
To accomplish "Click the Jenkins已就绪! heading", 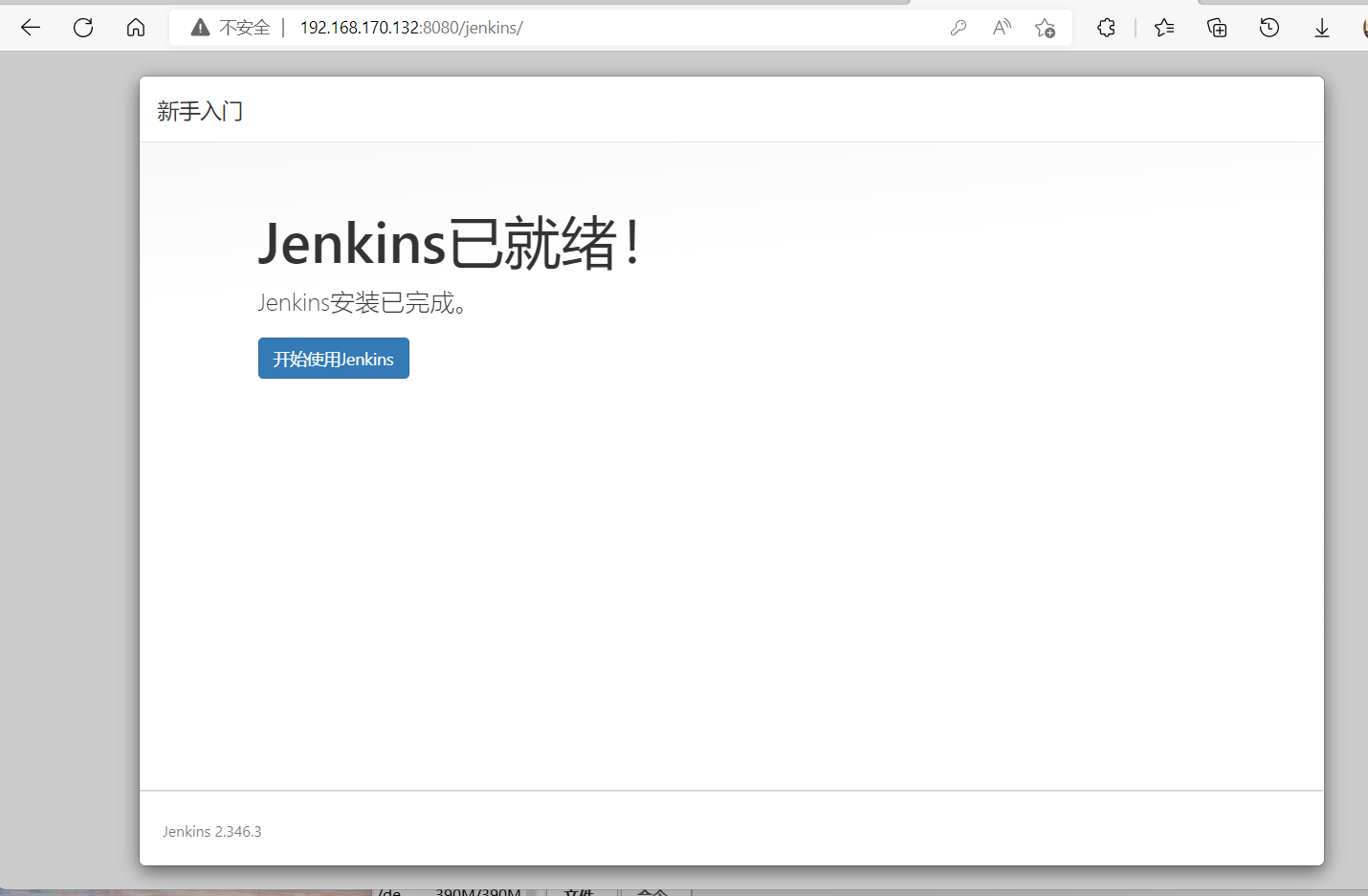I will (x=450, y=243).
